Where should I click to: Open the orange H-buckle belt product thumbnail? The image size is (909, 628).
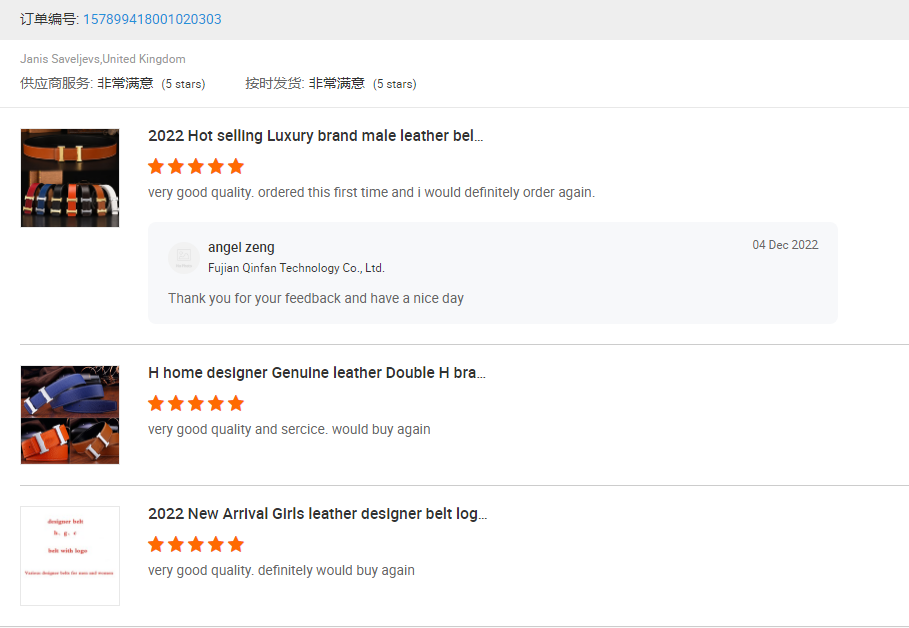pos(70,178)
